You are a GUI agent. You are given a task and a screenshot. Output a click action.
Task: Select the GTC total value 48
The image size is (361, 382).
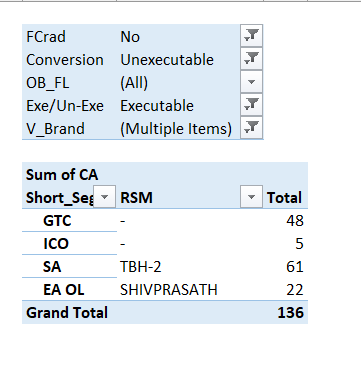pyautogui.click(x=285, y=220)
